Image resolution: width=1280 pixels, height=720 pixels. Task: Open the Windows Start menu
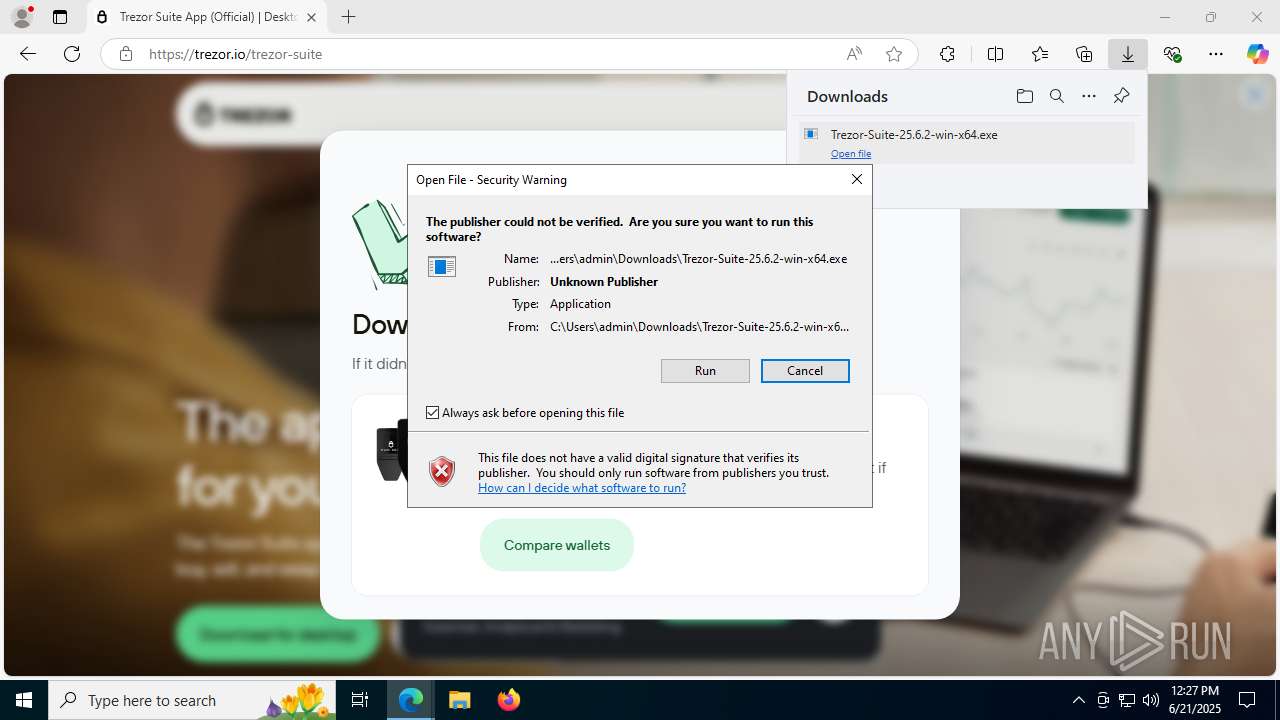click(x=24, y=700)
